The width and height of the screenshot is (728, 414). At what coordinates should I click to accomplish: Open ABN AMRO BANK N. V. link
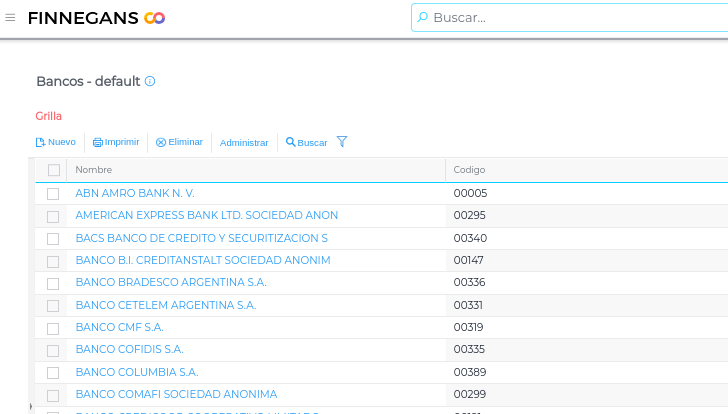pyautogui.click(x=135, y=193)
